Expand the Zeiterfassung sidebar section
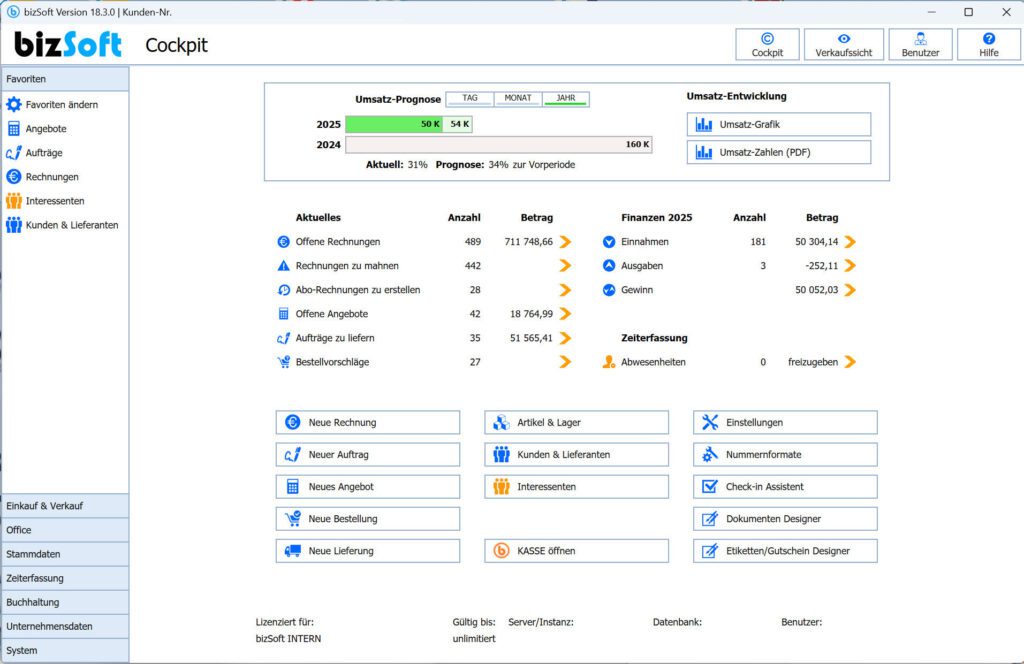 pos(65,578)
